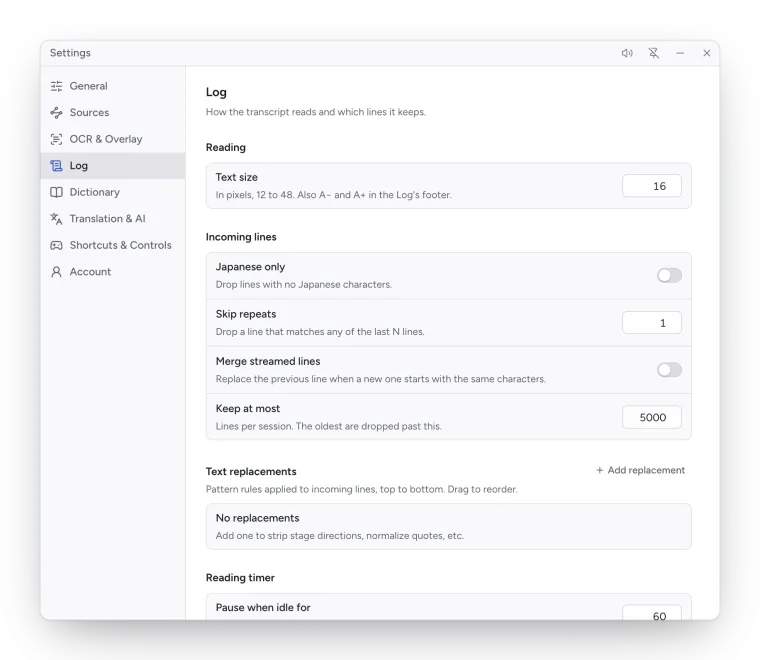Click the Merge streamed lines label
The width and height of the screenshot is (760, 660).
(268, 361)
